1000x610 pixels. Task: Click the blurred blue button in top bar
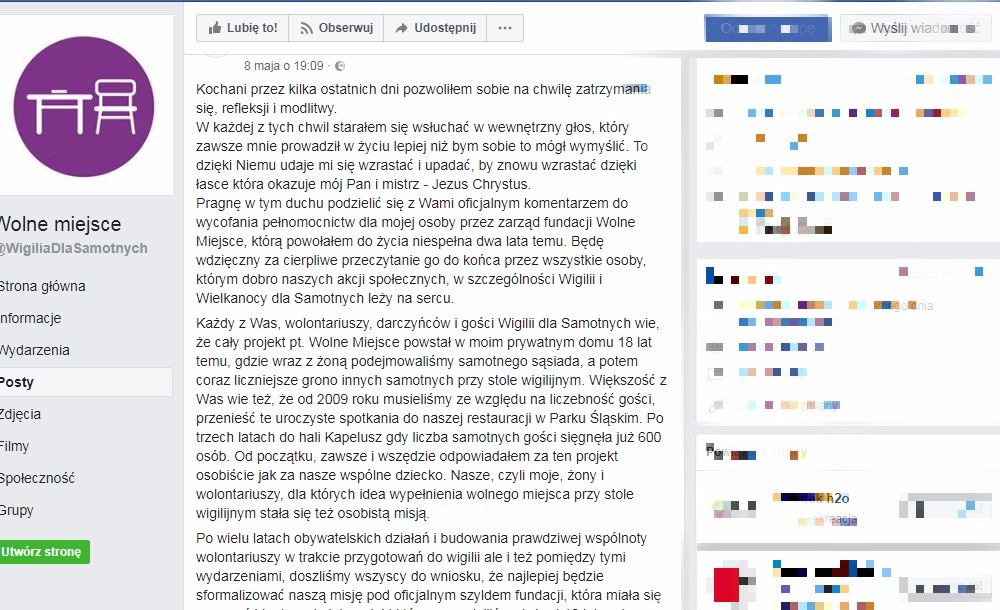pos(768,28)
